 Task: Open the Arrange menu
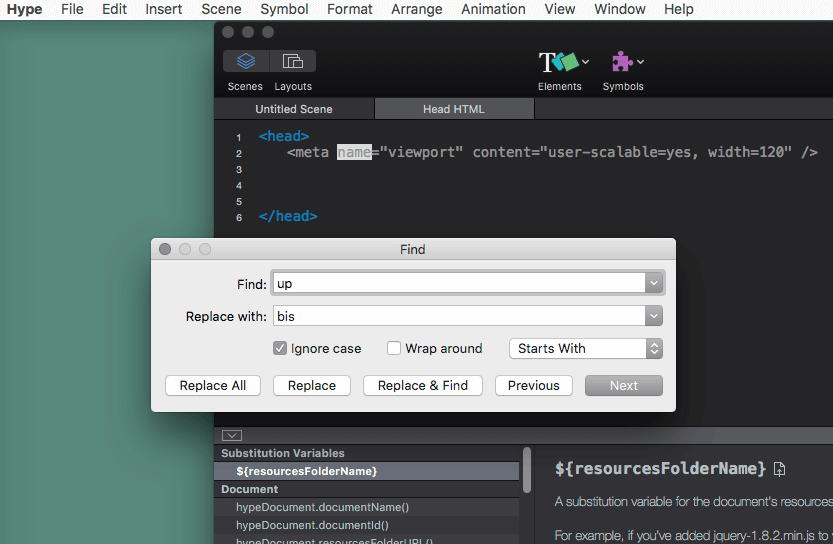416,9
